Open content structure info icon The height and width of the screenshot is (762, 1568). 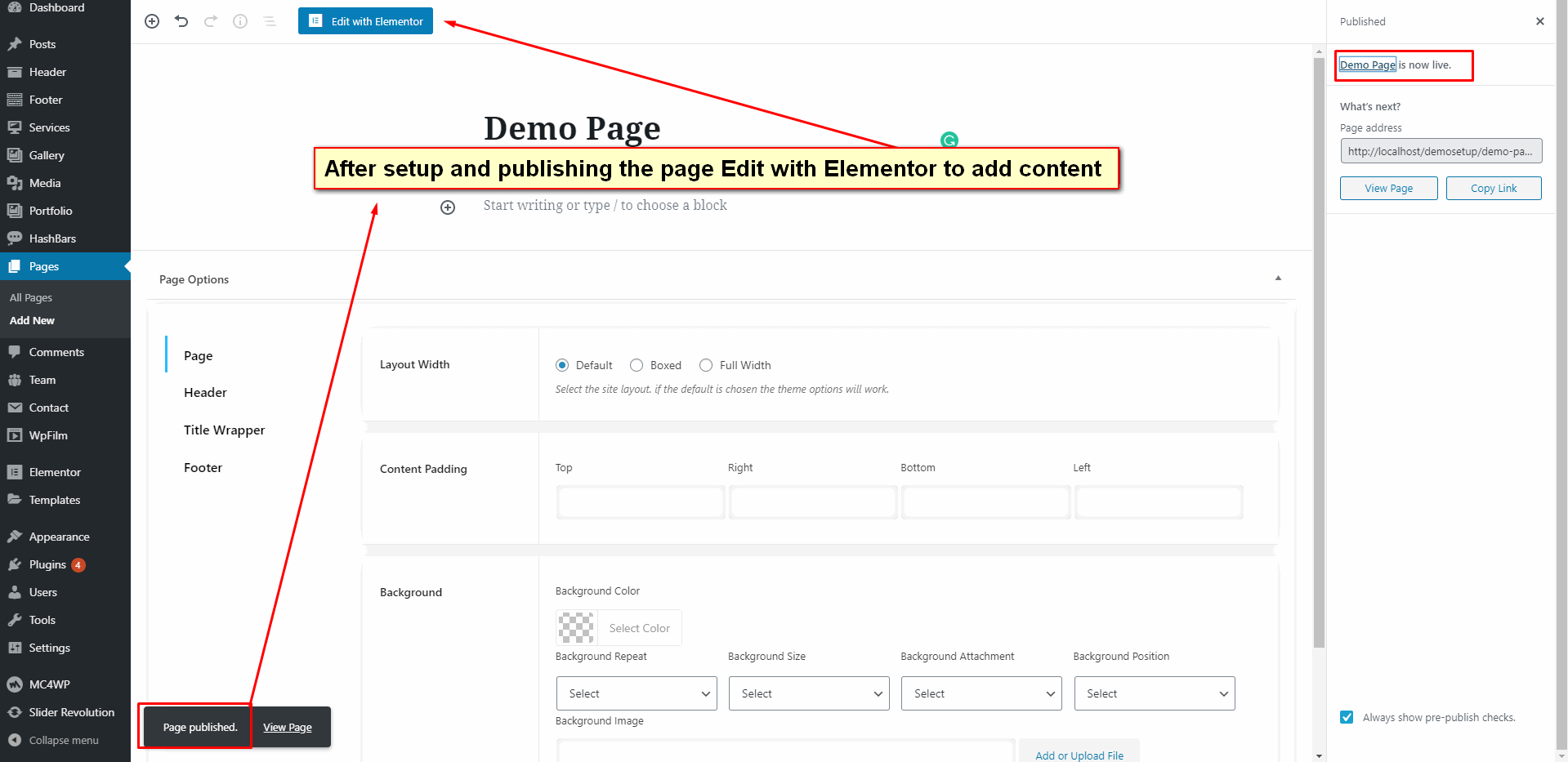tap(240, 21)
